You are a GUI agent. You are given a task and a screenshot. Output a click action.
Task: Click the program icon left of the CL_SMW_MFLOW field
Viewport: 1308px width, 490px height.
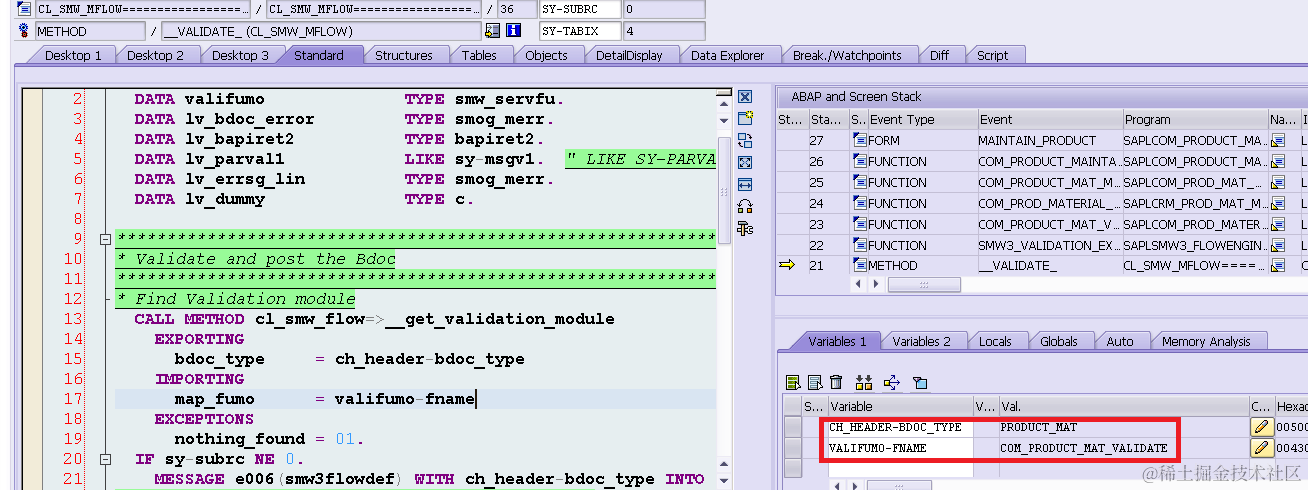(x=24, y=9)
